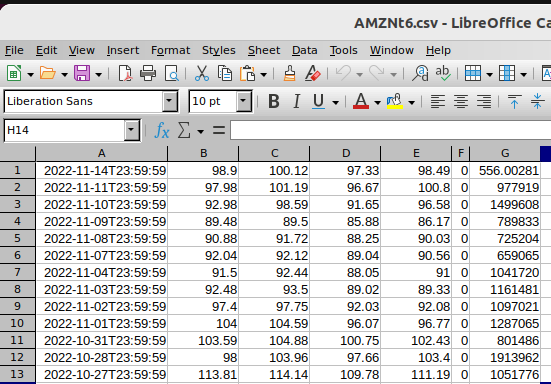Expand the Select Function arrow next to Sum
The image size is (551, 384).
point(200,131)
